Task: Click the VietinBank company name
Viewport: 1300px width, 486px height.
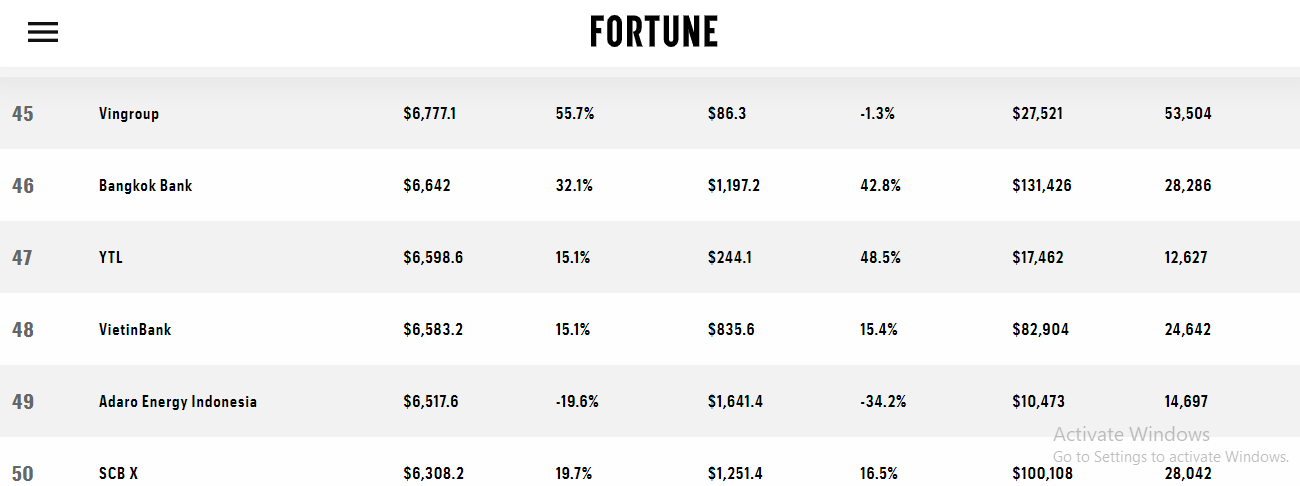Action: pos(135,330)
